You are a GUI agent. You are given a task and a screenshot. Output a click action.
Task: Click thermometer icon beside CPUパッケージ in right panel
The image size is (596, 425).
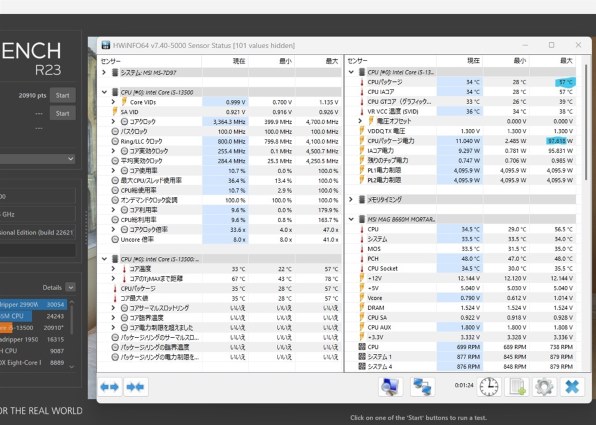click(x=362, y=82)
